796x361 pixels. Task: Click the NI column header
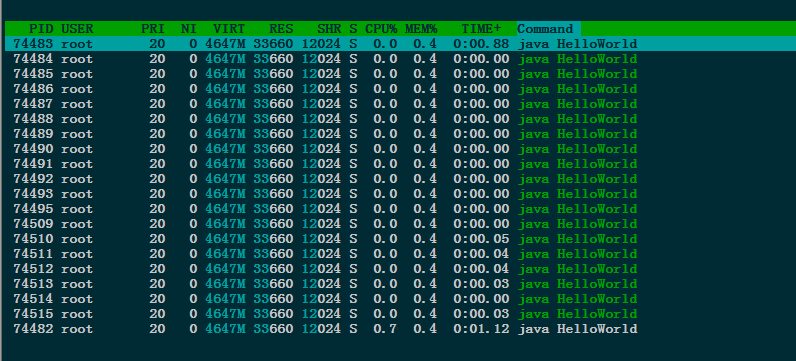tap(189, 29)
